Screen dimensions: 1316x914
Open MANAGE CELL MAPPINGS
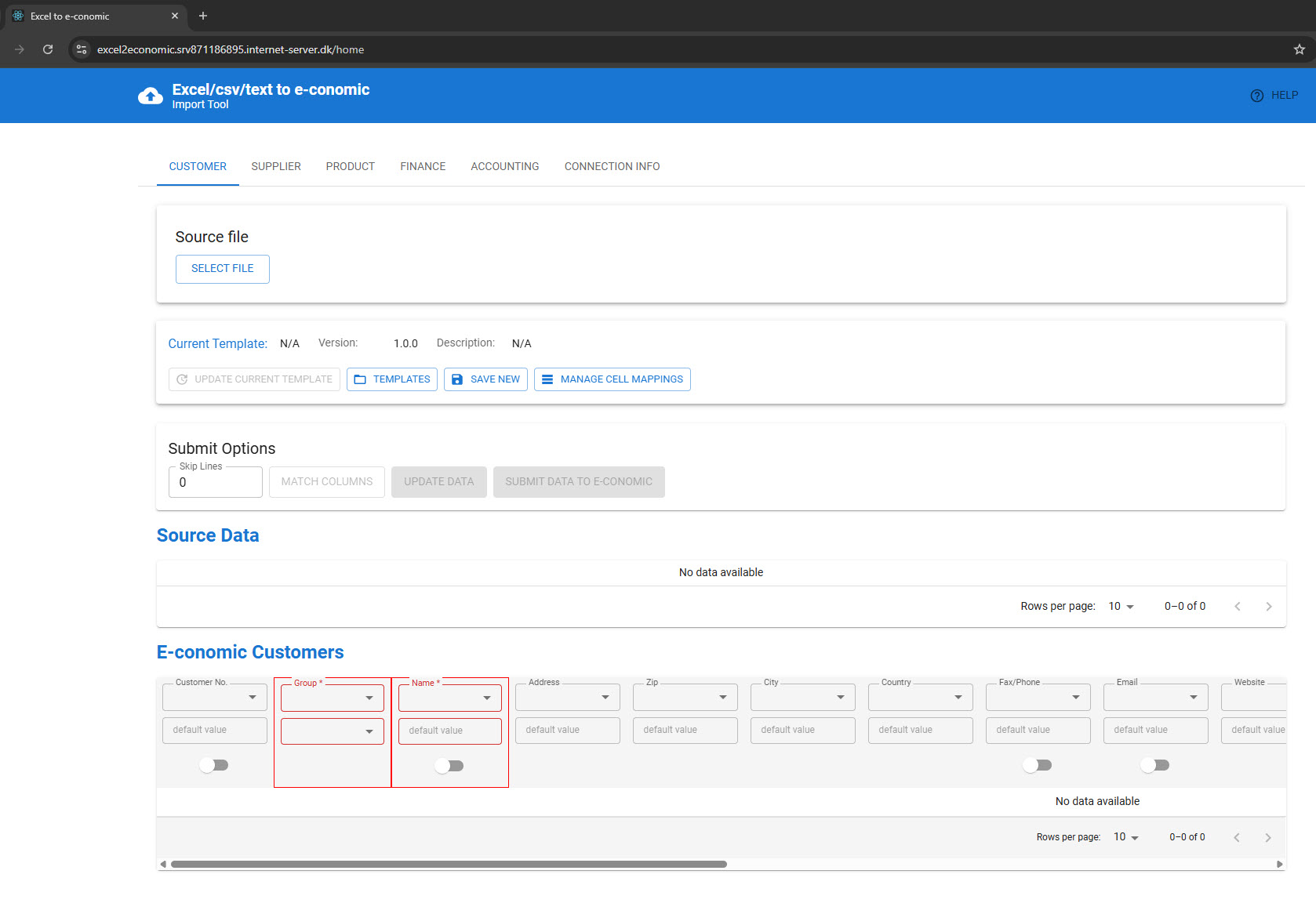click(x=613, y=379)
